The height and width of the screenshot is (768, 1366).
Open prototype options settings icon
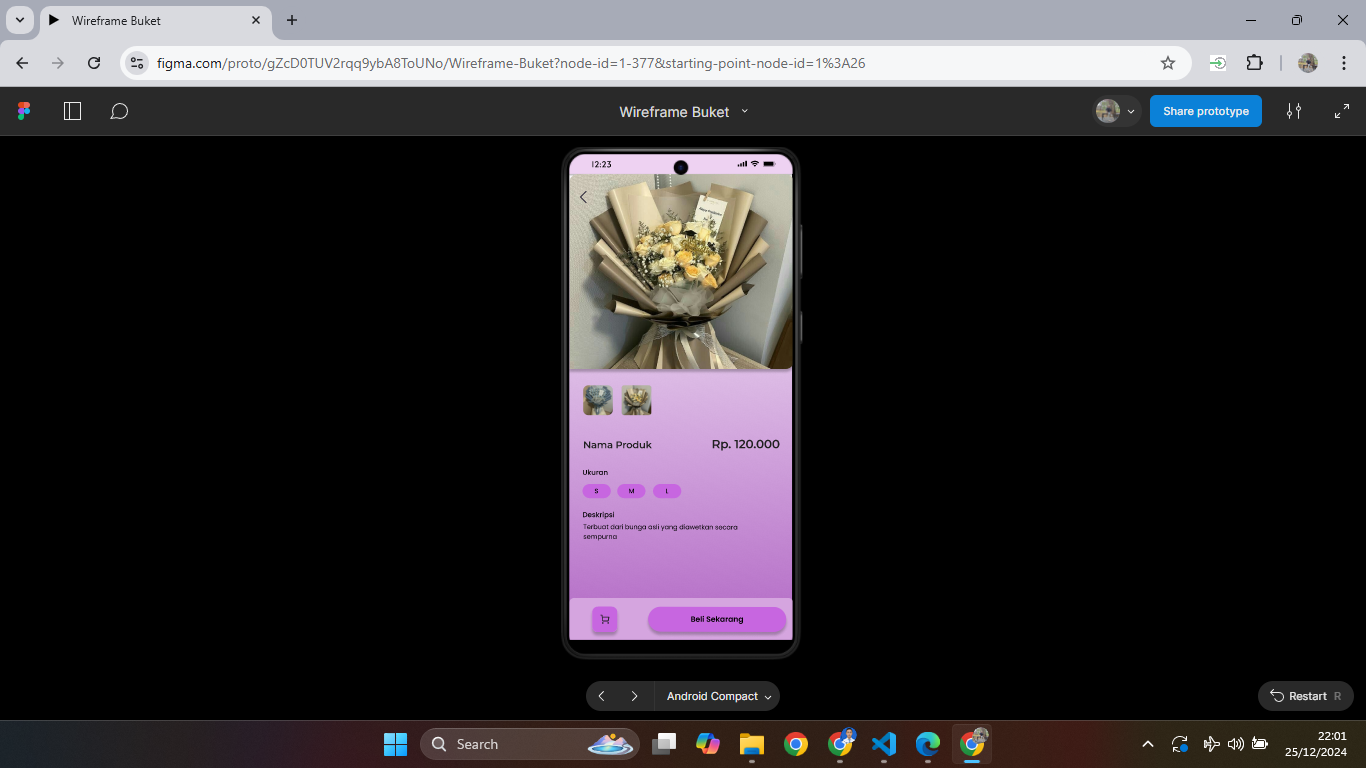click(x=1294, y=111)
